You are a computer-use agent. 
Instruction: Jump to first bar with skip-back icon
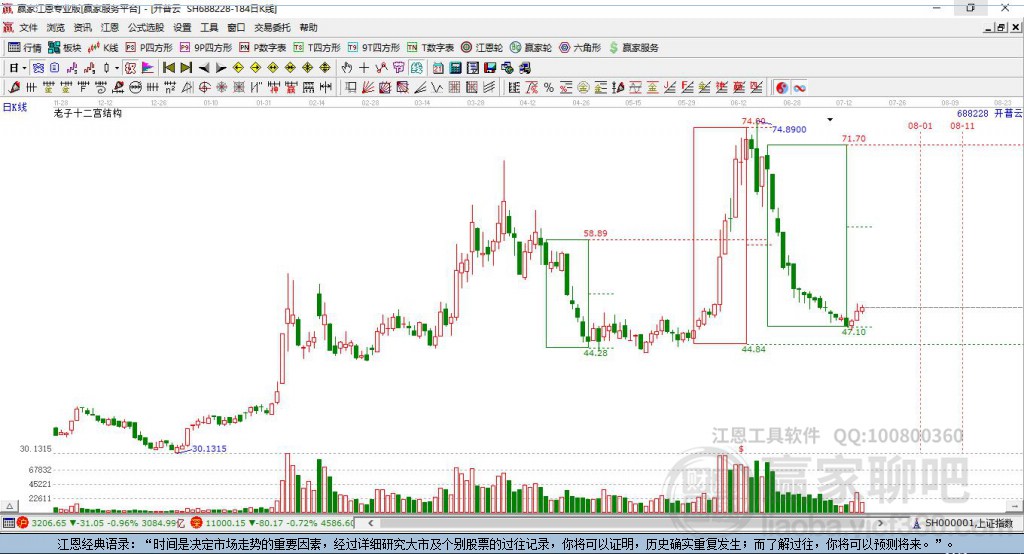[x=168, y=68]
